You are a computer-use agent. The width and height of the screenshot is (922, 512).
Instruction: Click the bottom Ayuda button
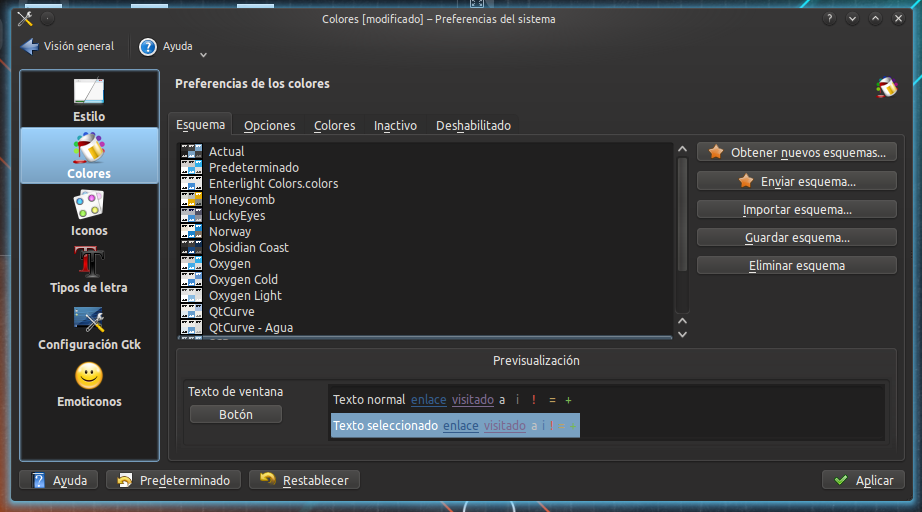coord(59,480)
